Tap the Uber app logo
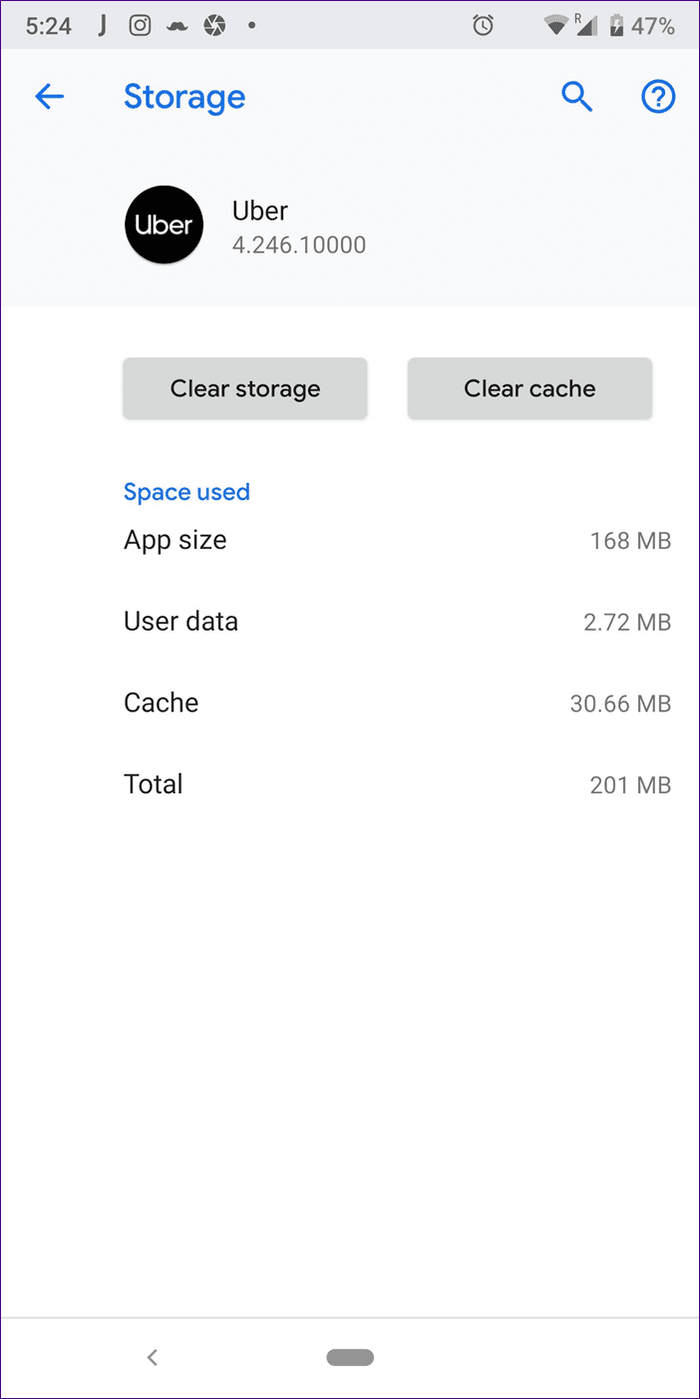The width and height of the screenshot is (700, 1399). click(x=164, y=226)
